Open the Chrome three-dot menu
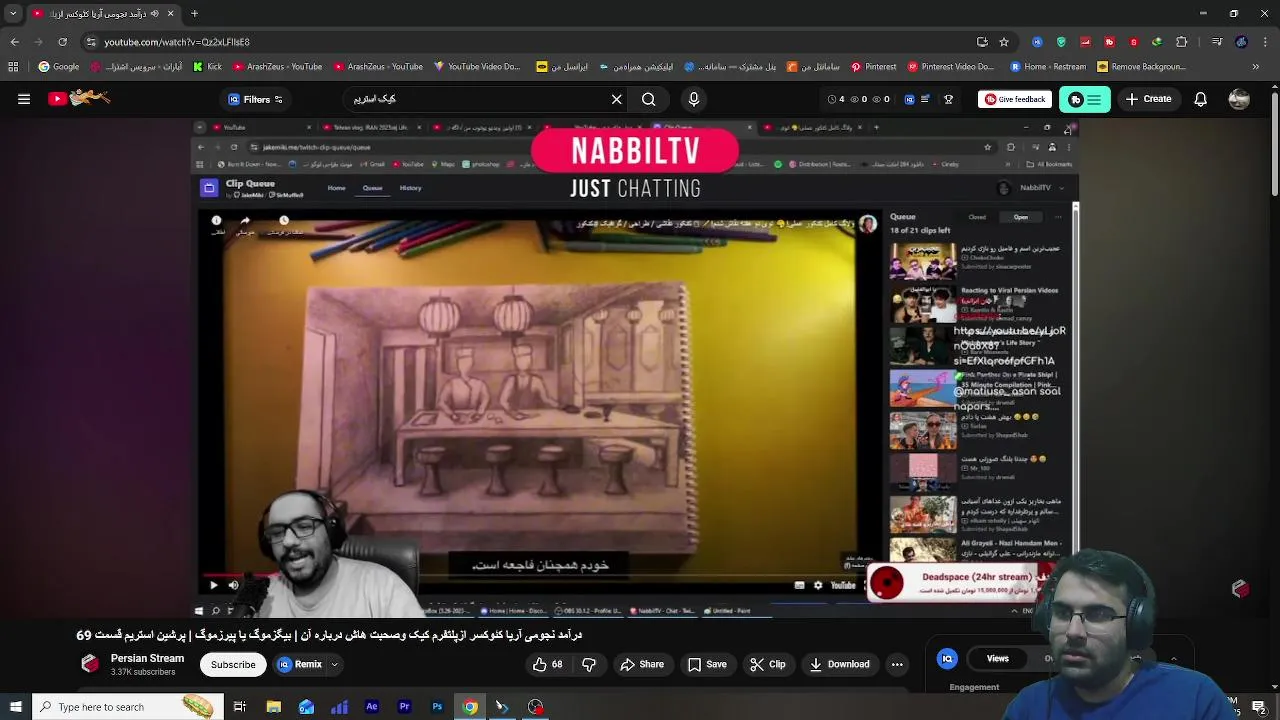Viewport: 1280px width, 720px height. [1265, 42]
